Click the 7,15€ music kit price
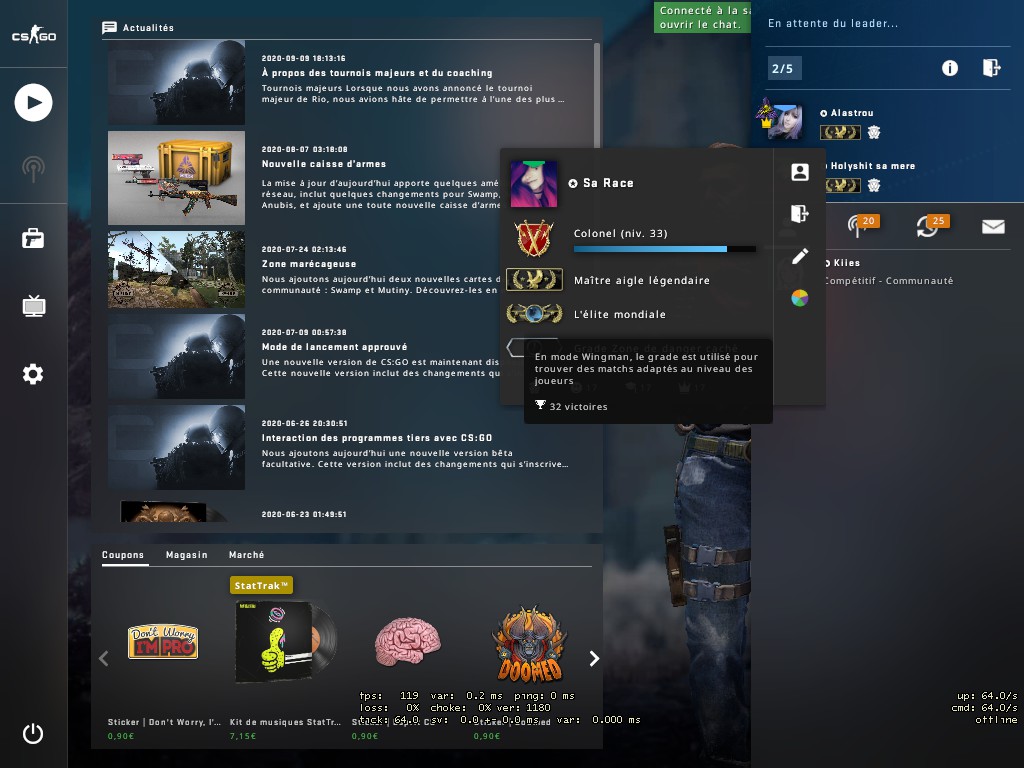Screen dimensions: 1024x768 click(242, 736)
